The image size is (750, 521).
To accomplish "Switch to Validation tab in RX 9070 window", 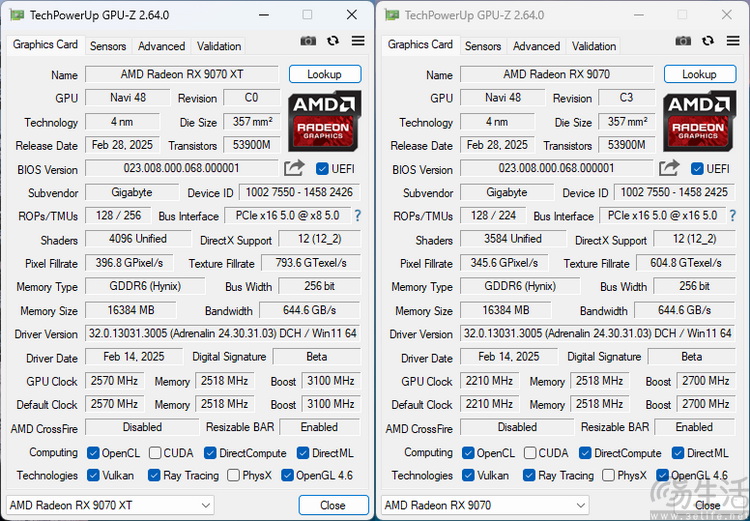I will [594, 46].
